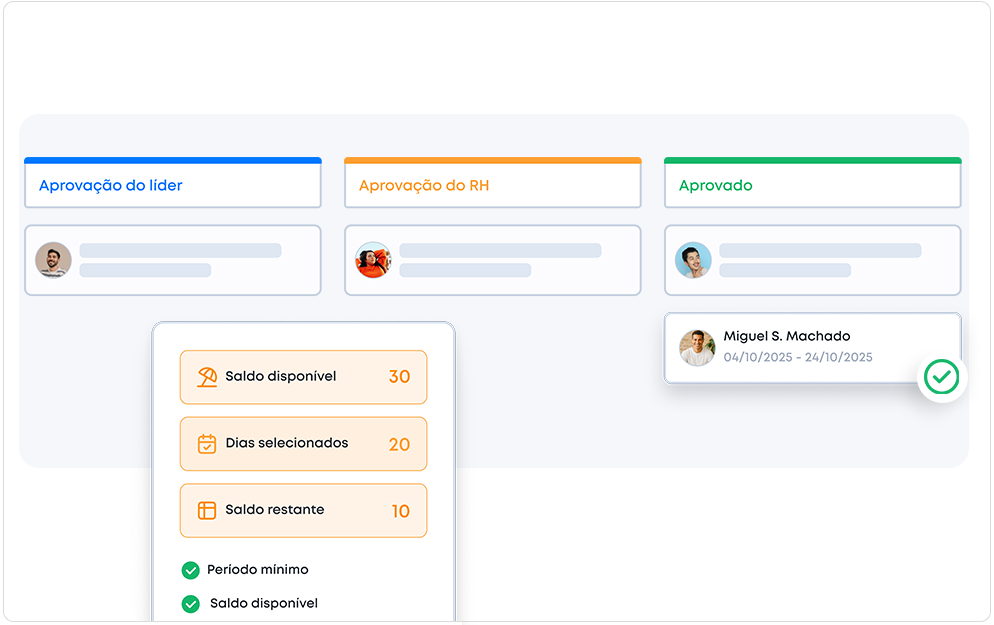Viewport: 994px width, 625px height.
Task: Select the Aprovado column header
Action: pos(812,185)
